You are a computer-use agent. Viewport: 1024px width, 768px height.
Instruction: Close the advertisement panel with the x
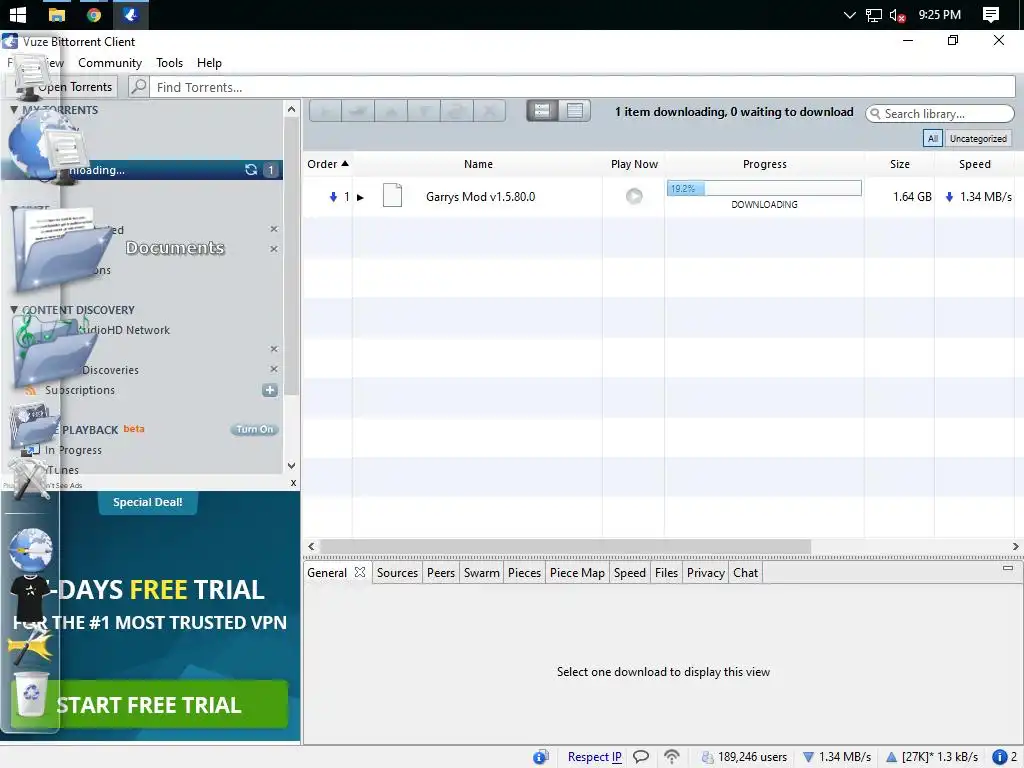pos(293,483)
